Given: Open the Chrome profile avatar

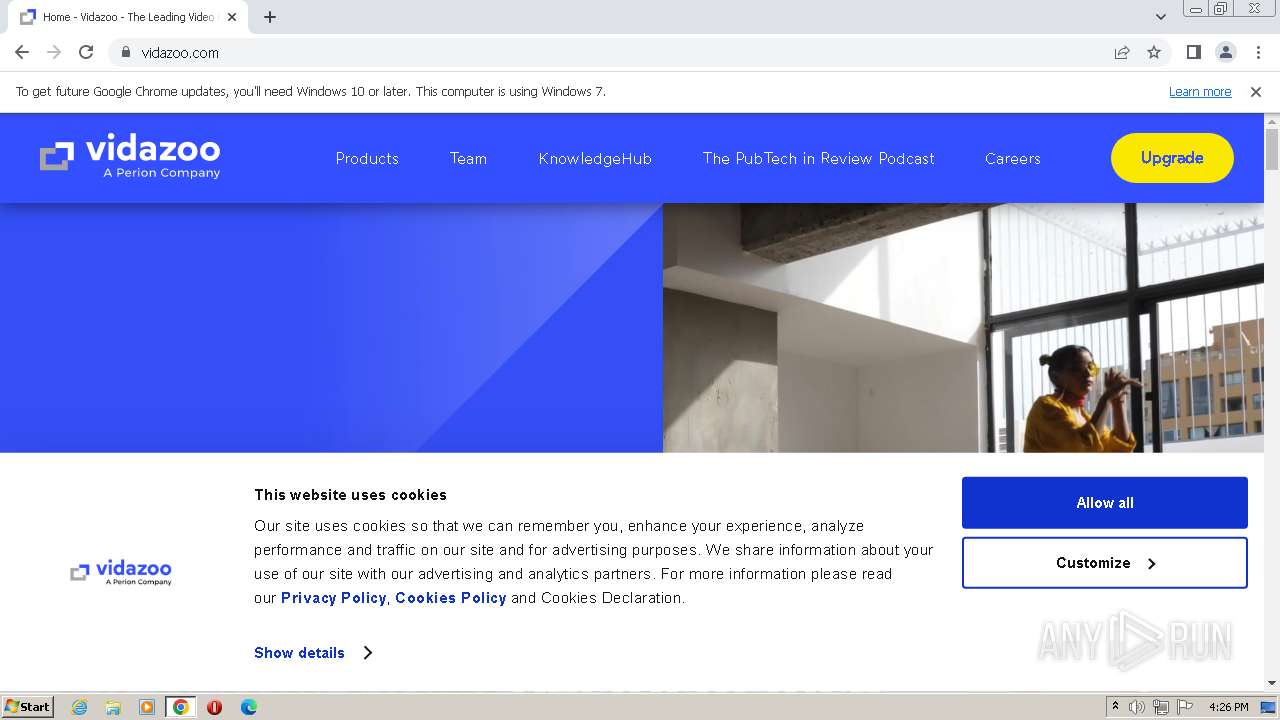Looking at the screenshot, I should pyautogui.click(x=1226, y=52).
